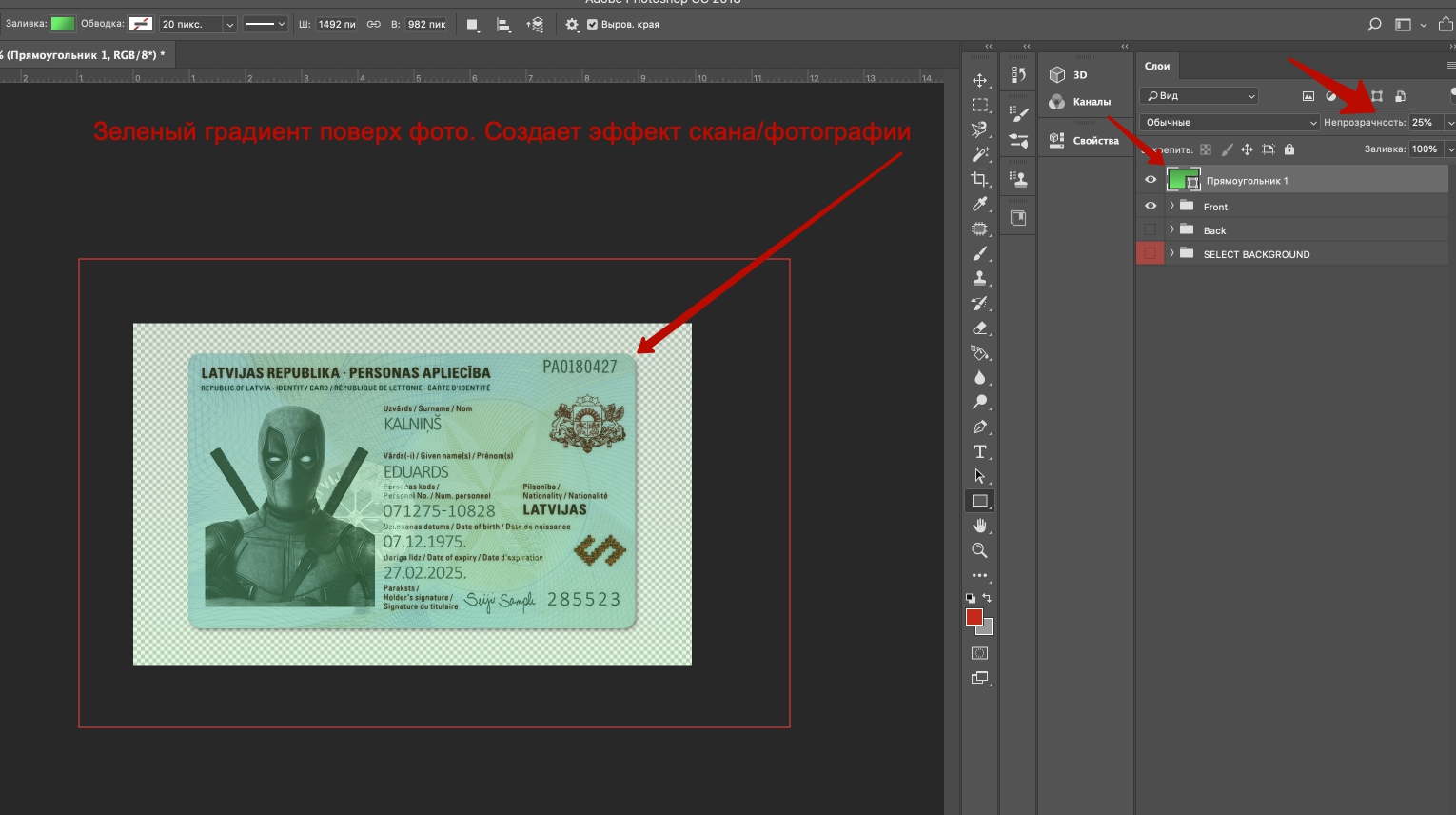
Task: Hide the Прямоугольник 1 layer
Action: coord(1151,180)
